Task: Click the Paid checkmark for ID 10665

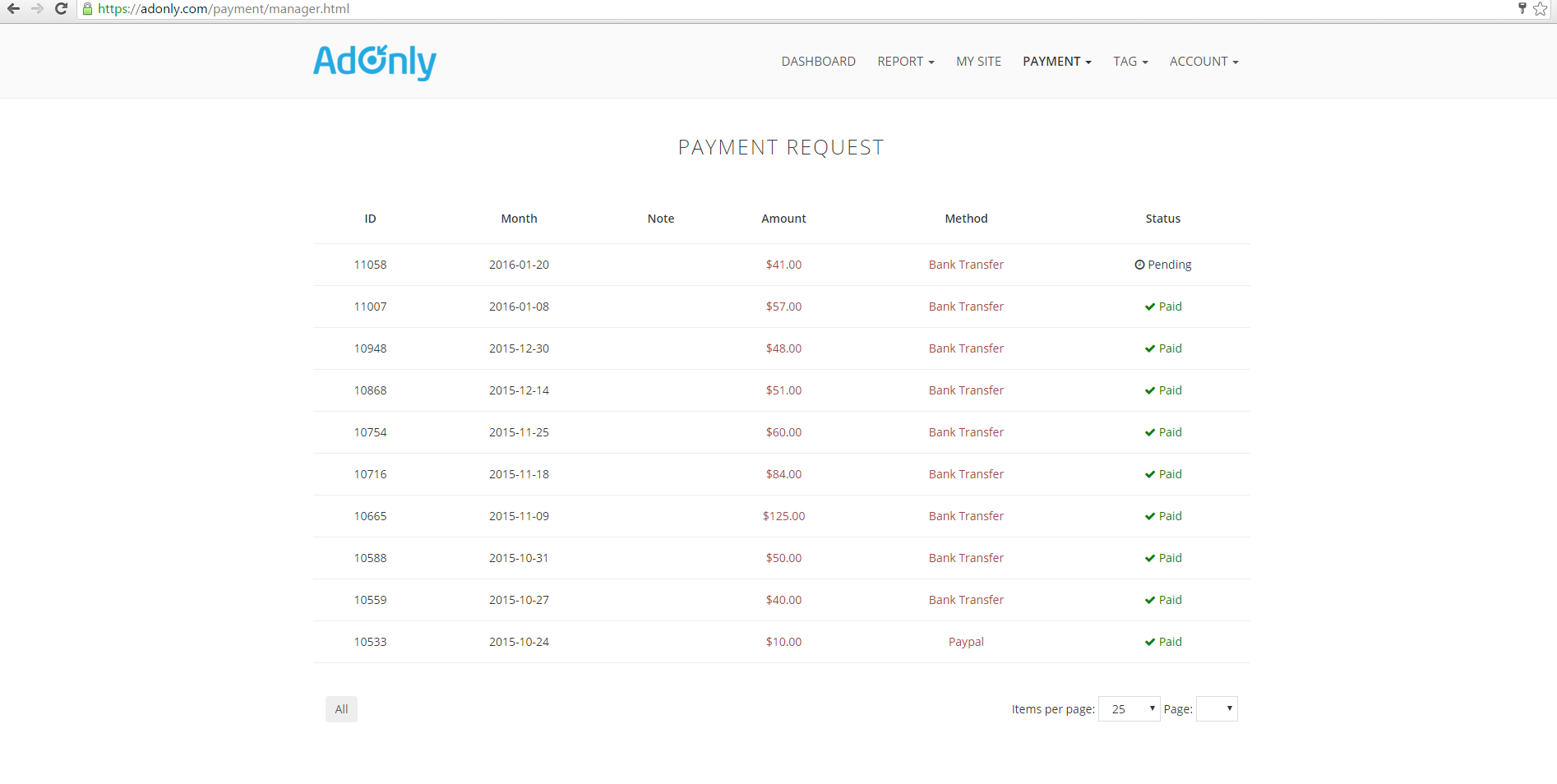Action: pyautogui.click(x=1150, y=516)
